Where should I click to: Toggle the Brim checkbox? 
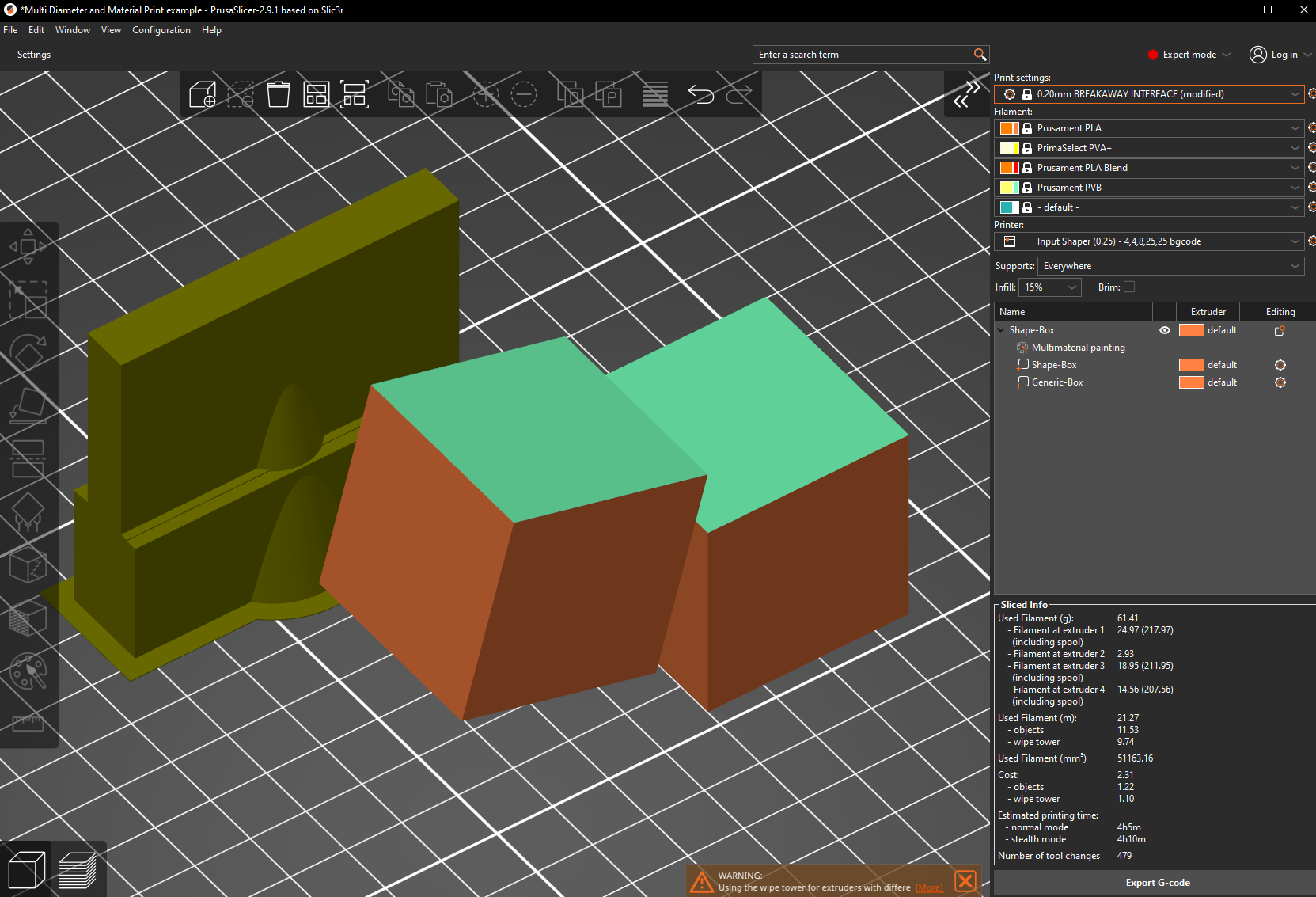(1129, 287)
